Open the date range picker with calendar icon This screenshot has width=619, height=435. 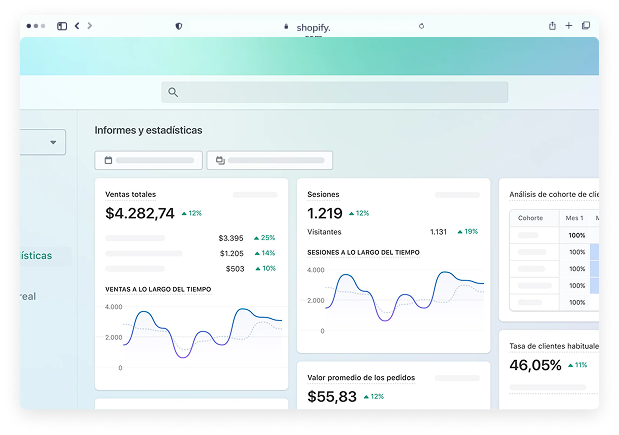pos(148,160)
